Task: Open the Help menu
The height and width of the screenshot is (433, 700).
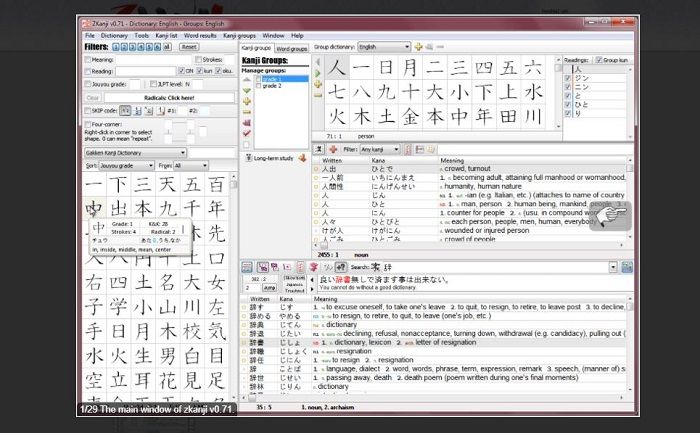Action: click(x=297, y=36)
